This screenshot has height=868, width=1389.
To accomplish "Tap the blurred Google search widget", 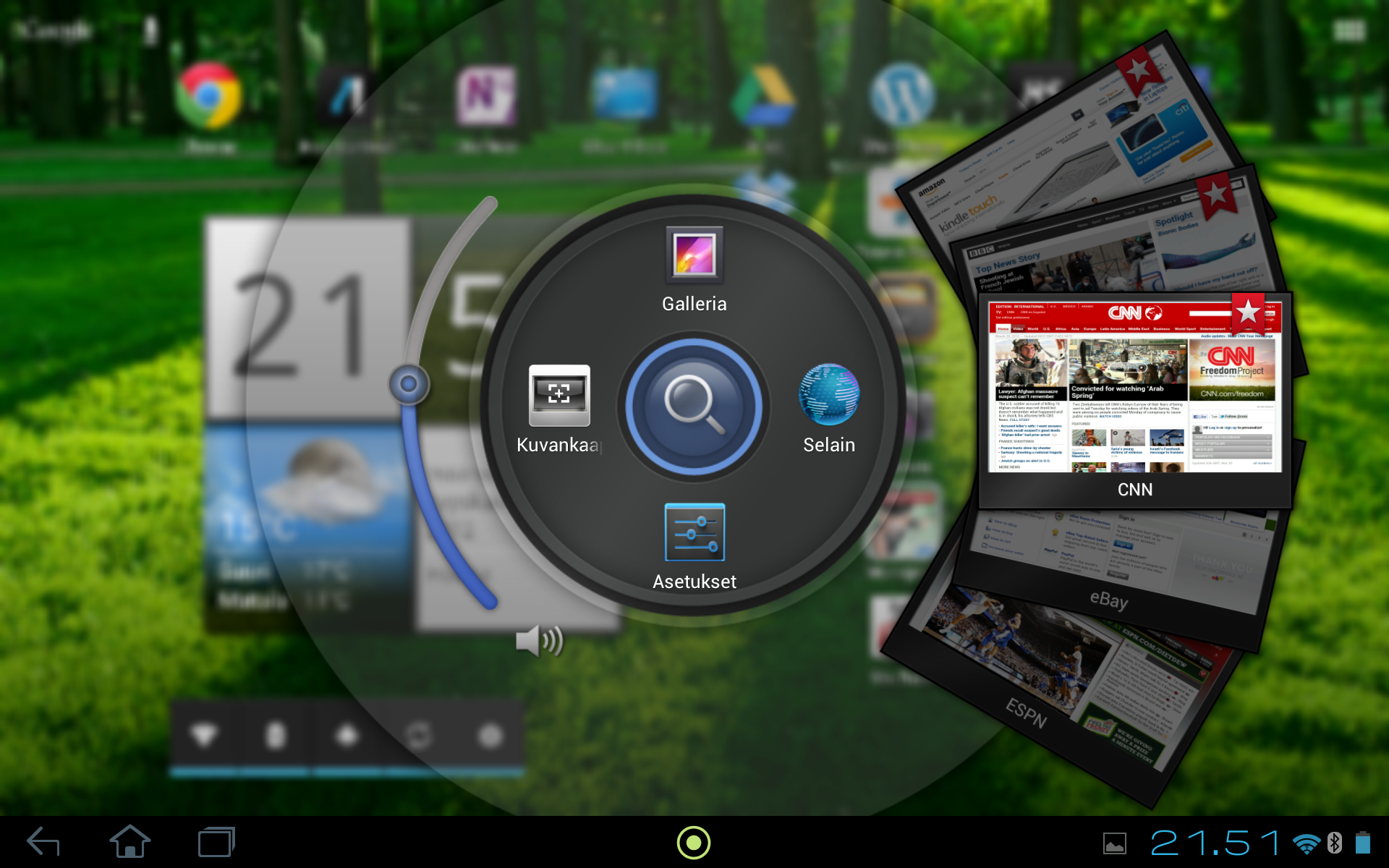I will pyautogui.click(x=54, y=30).
